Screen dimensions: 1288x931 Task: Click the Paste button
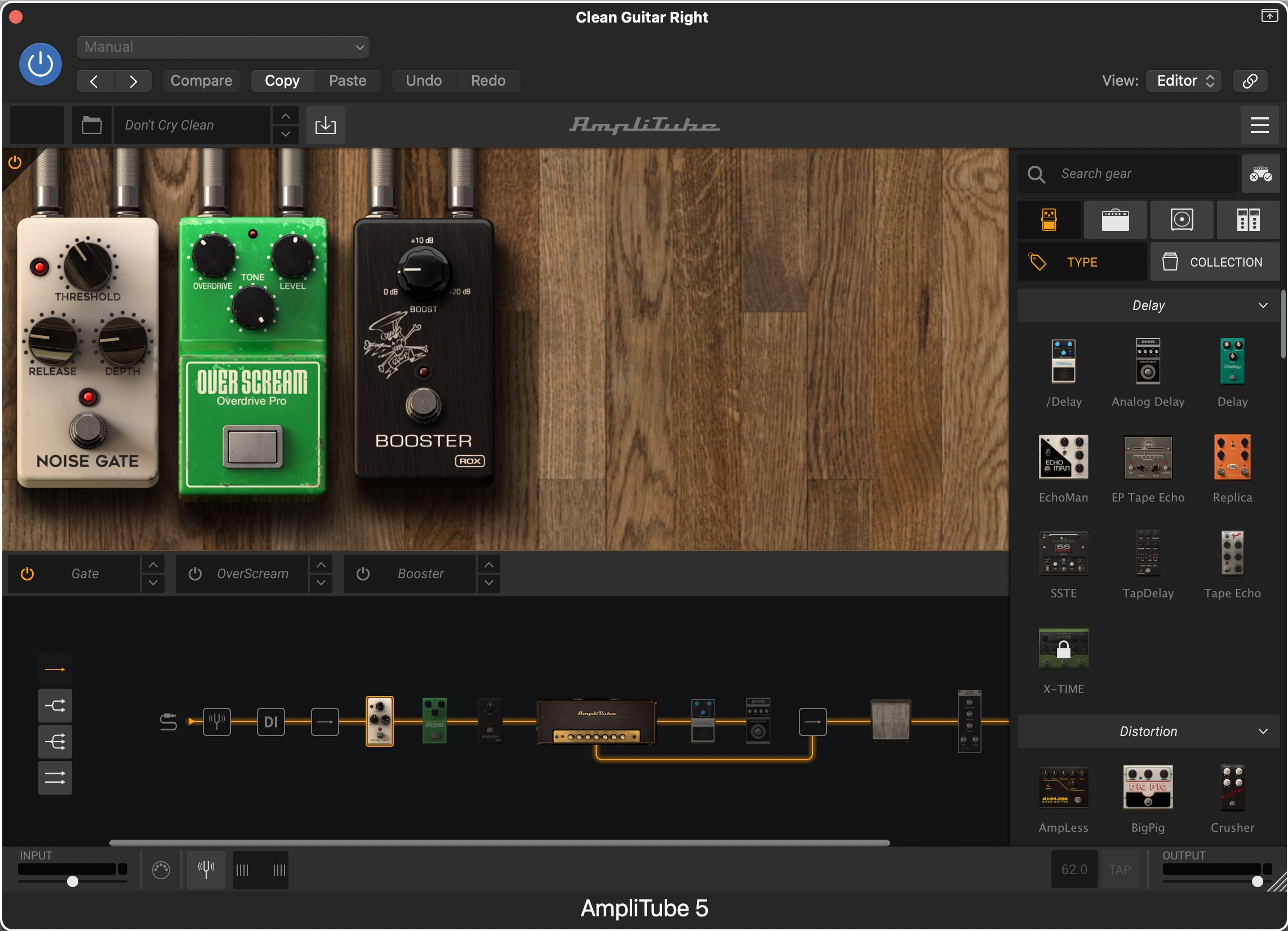[348, 81]
